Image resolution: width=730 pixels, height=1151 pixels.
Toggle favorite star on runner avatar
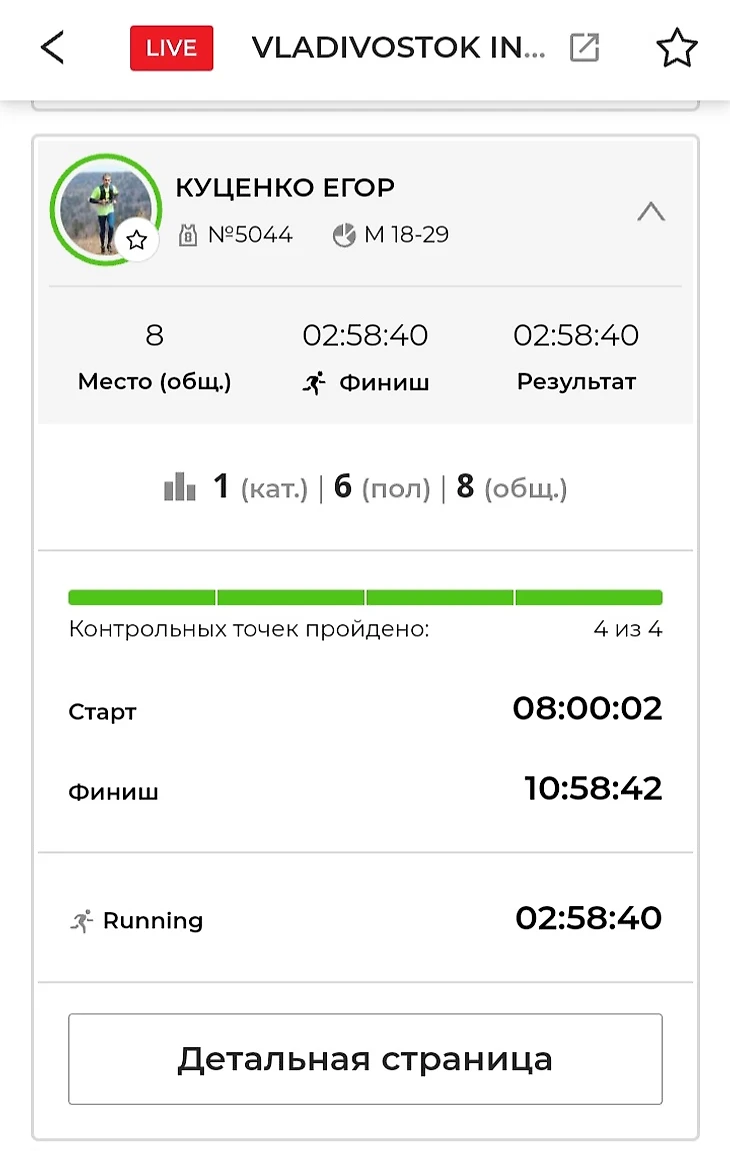coord(137,240)
